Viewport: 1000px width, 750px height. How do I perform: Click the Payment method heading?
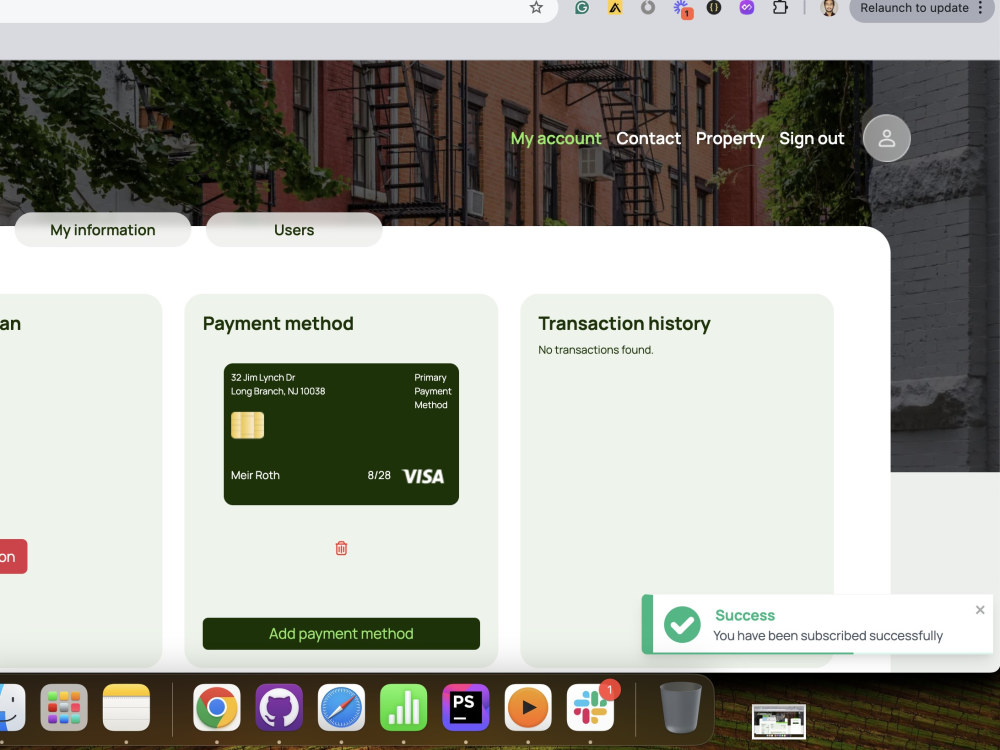[x=278, y=323]
